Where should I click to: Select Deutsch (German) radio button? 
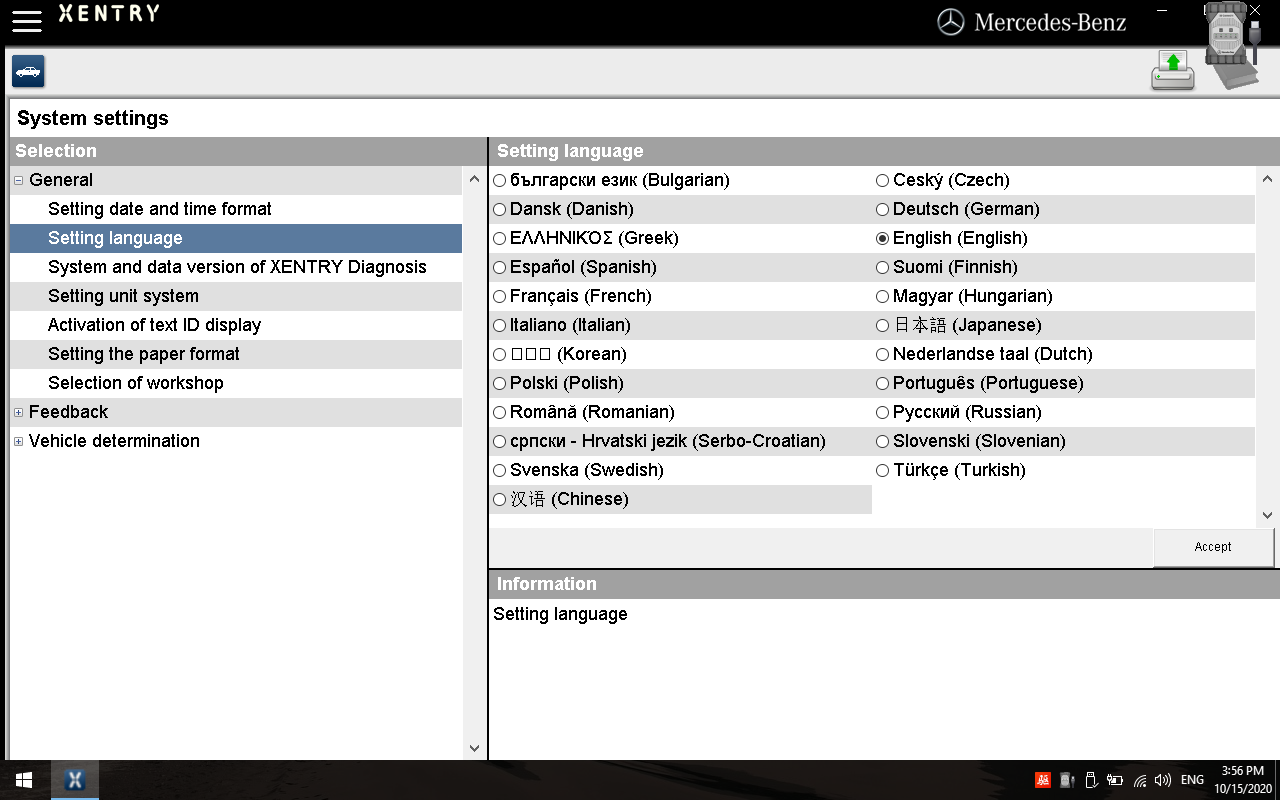pos(883,210)
